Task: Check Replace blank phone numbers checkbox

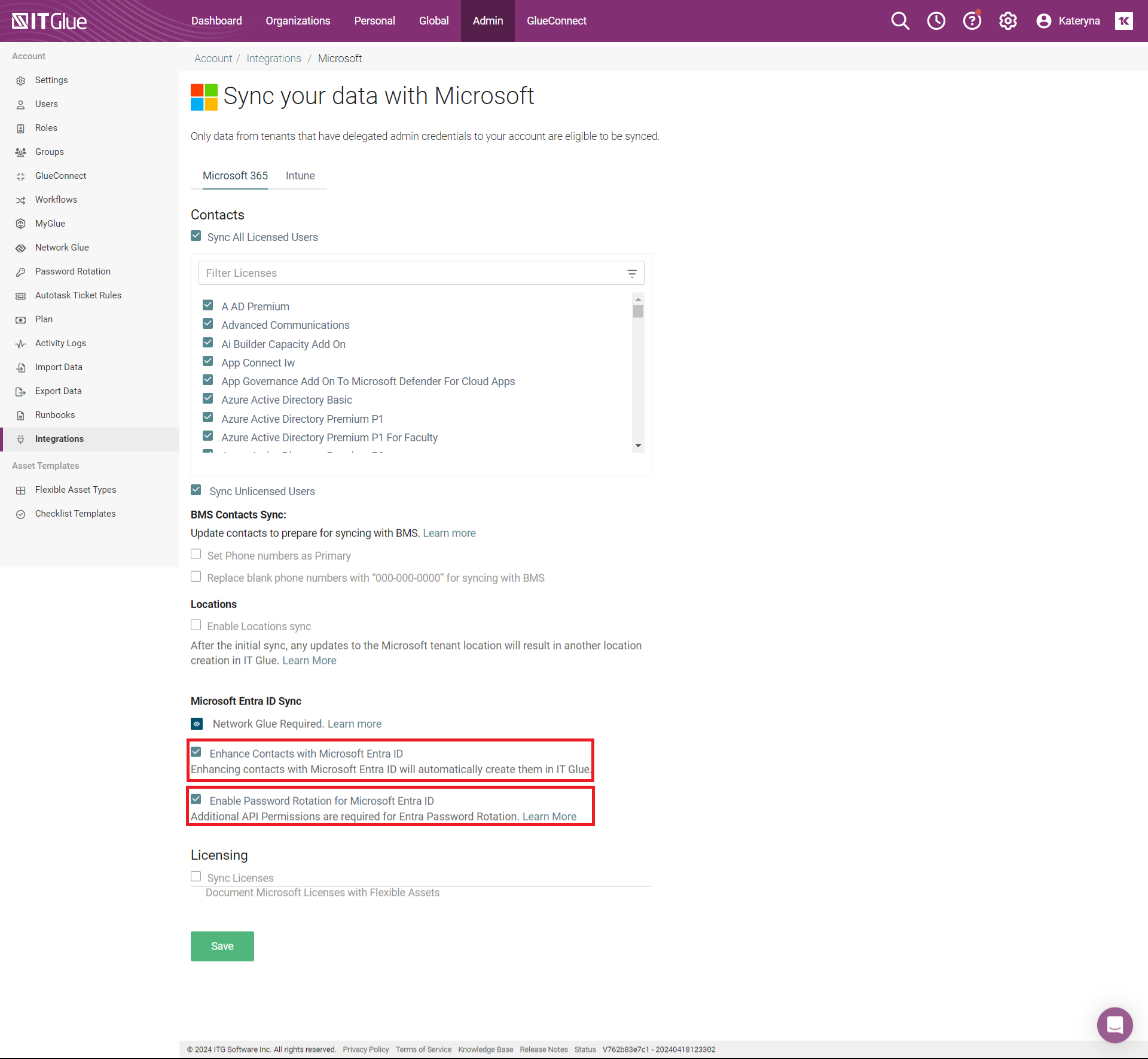Action: 196,577
